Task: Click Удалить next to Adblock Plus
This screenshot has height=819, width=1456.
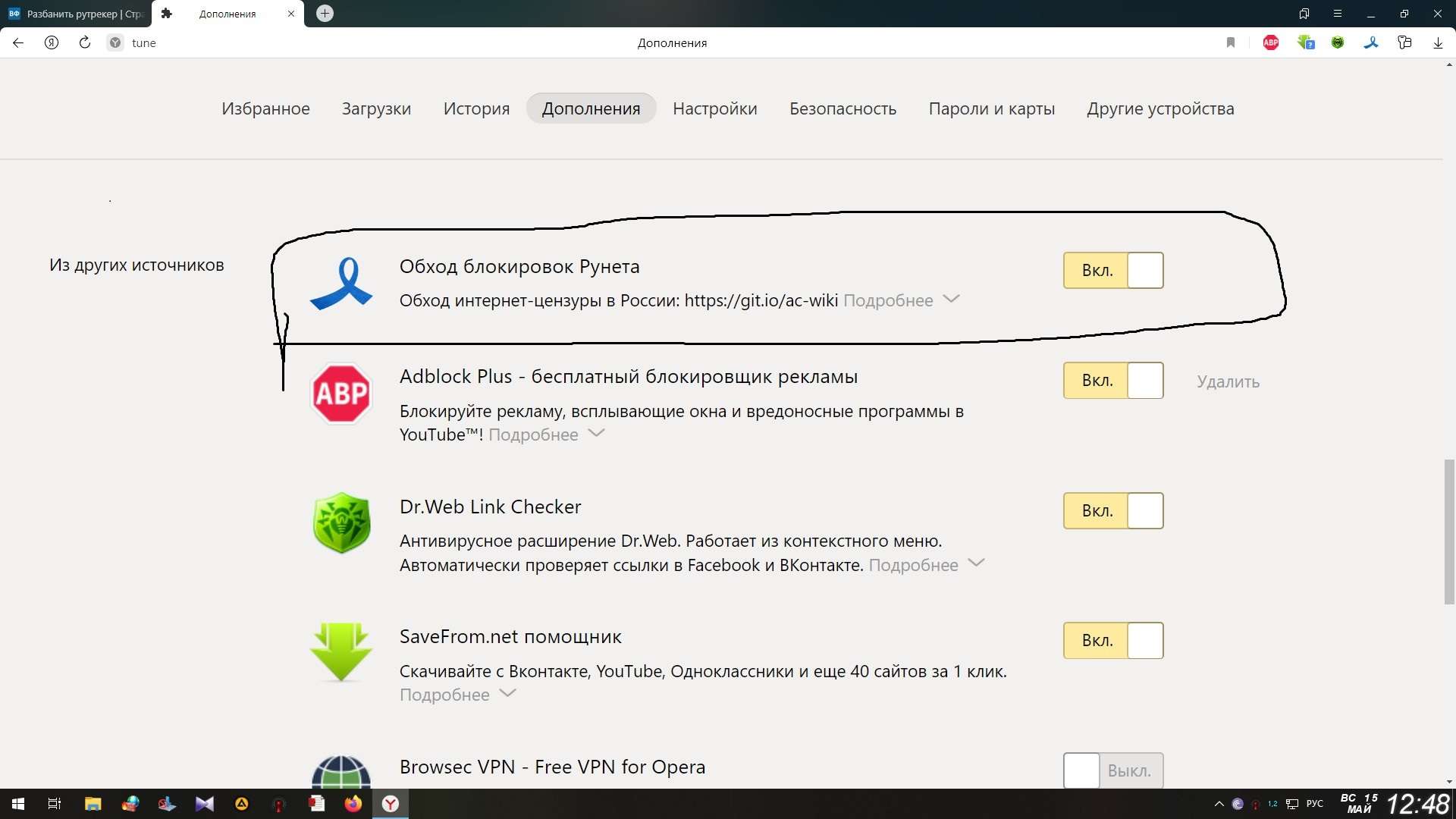Action: click(1228, 381)
